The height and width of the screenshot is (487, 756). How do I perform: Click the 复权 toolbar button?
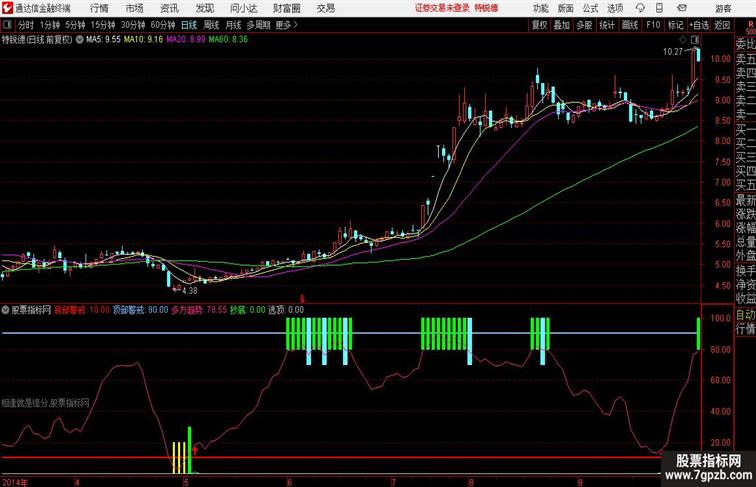click(x=540, y=25)
